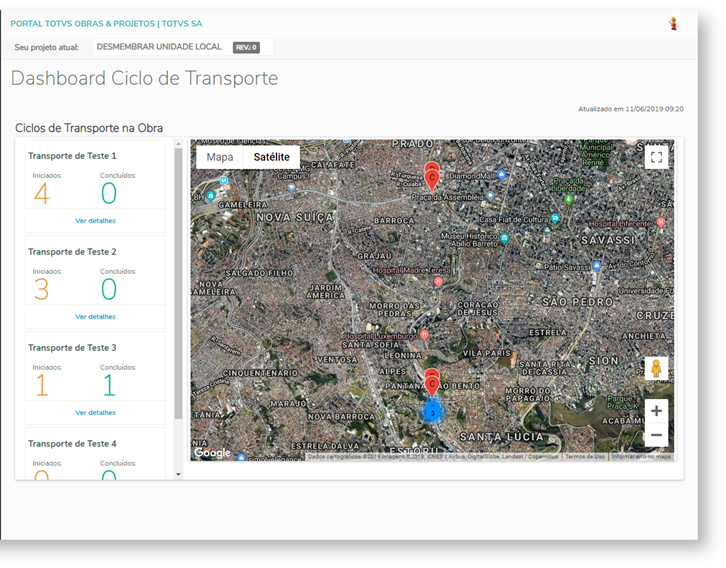This screenshot has height=568, width=726.
Task: Click Informar erro no mapa link
Action: 641,456
